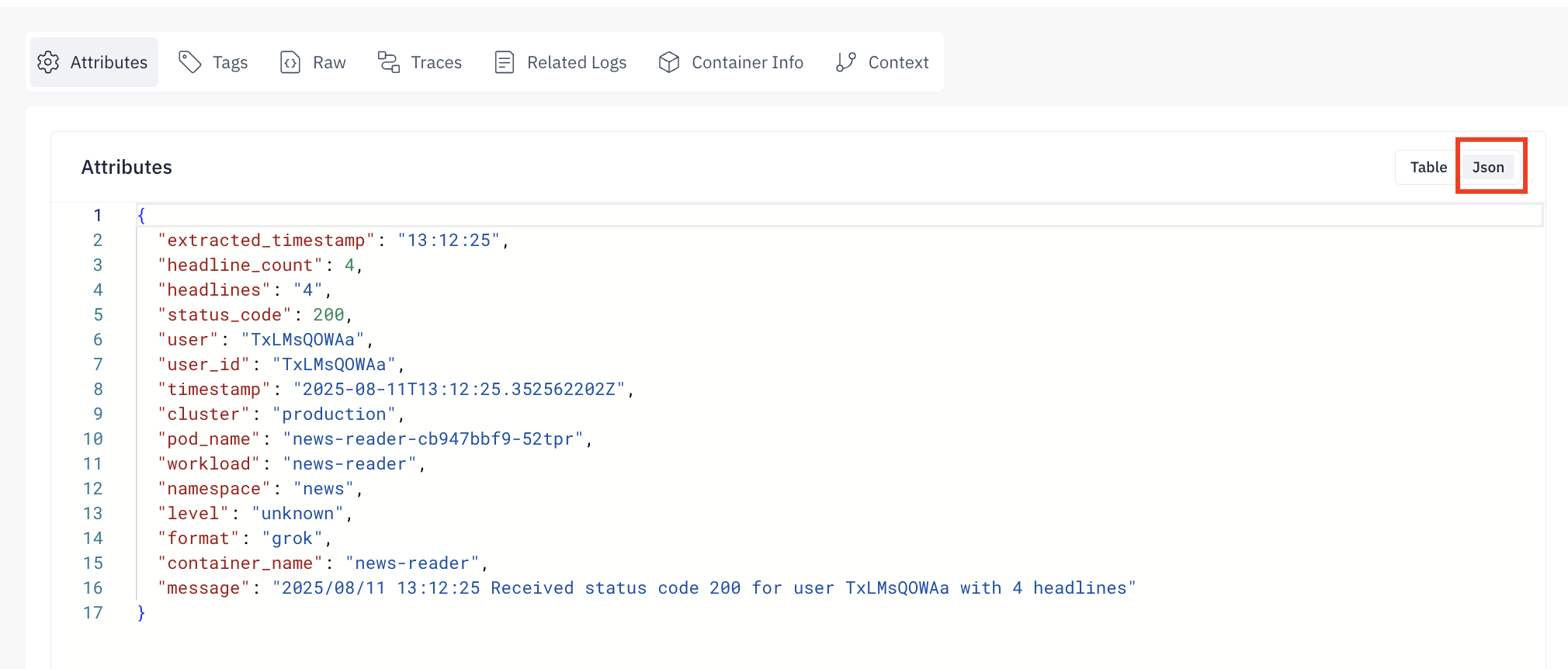The width and height of the screenshot is (1568, 669).
Task: Go to the Traces tab label
Action: (436, 62)
